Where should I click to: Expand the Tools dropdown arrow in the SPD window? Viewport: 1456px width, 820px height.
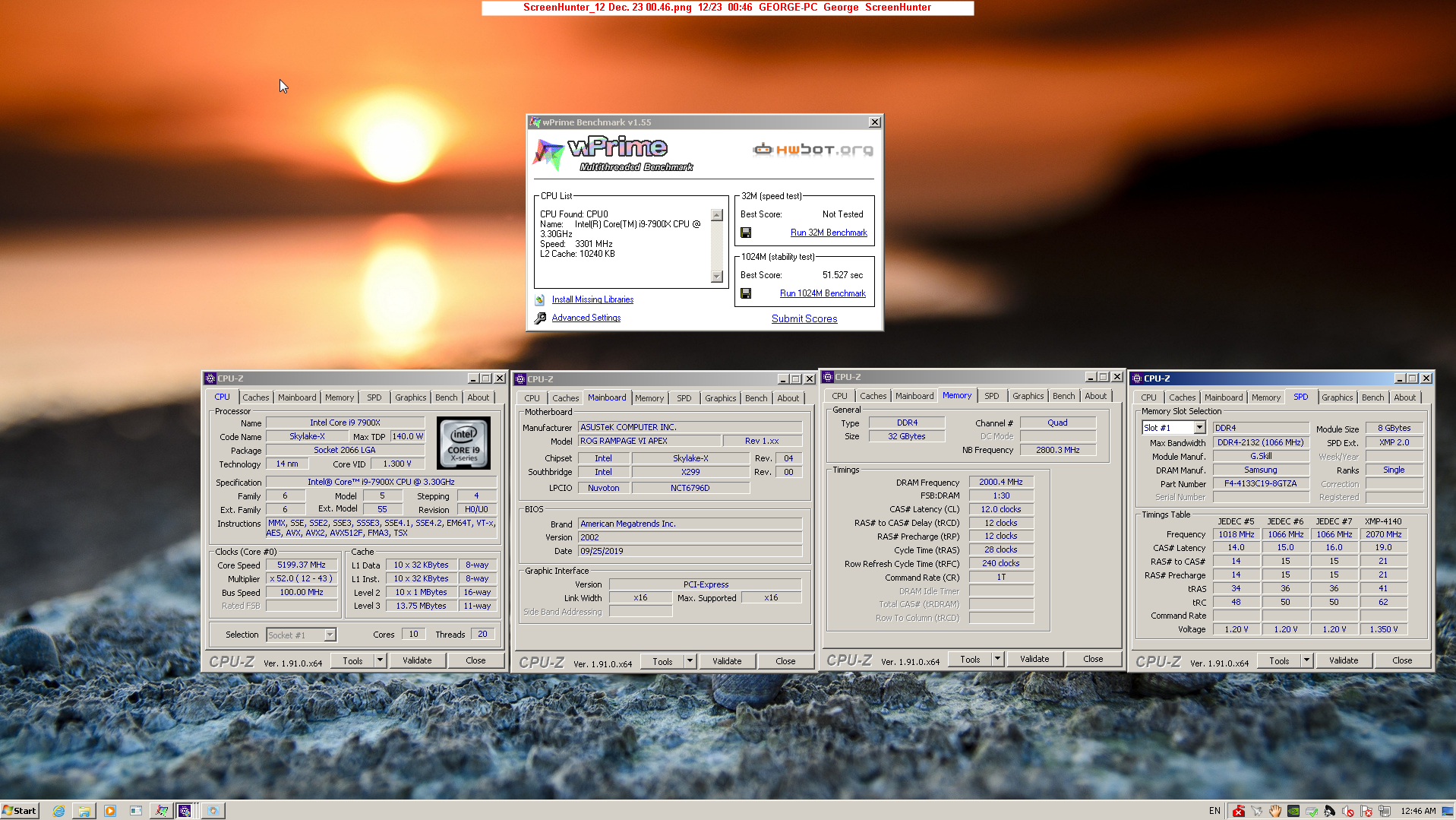point(1306,660)
